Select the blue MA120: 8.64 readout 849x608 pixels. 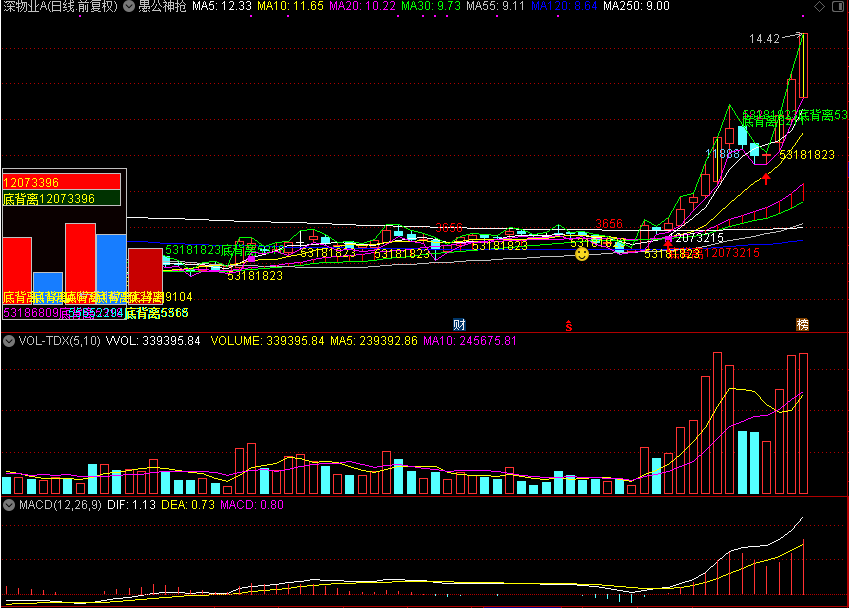564,6
